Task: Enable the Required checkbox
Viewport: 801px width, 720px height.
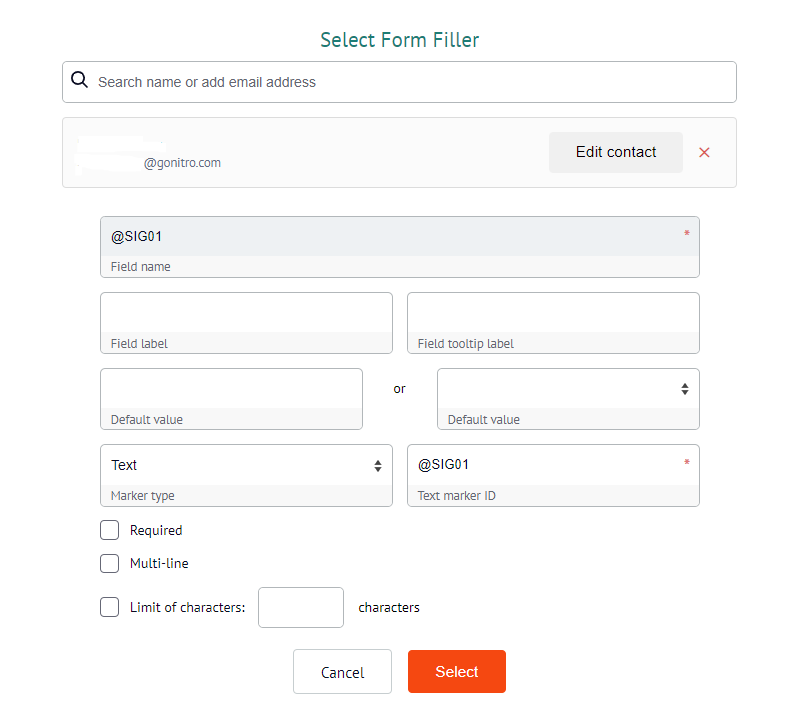Action: point(109,530)
